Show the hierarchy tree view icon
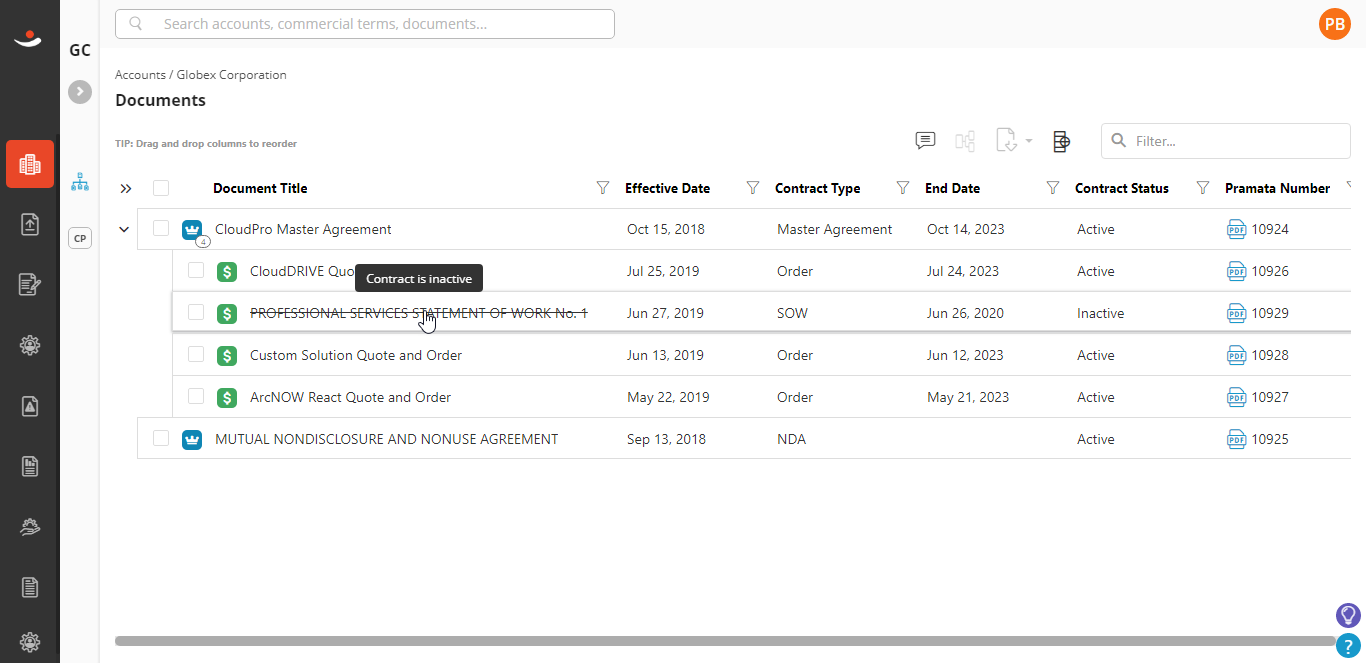 pos(80,183)
